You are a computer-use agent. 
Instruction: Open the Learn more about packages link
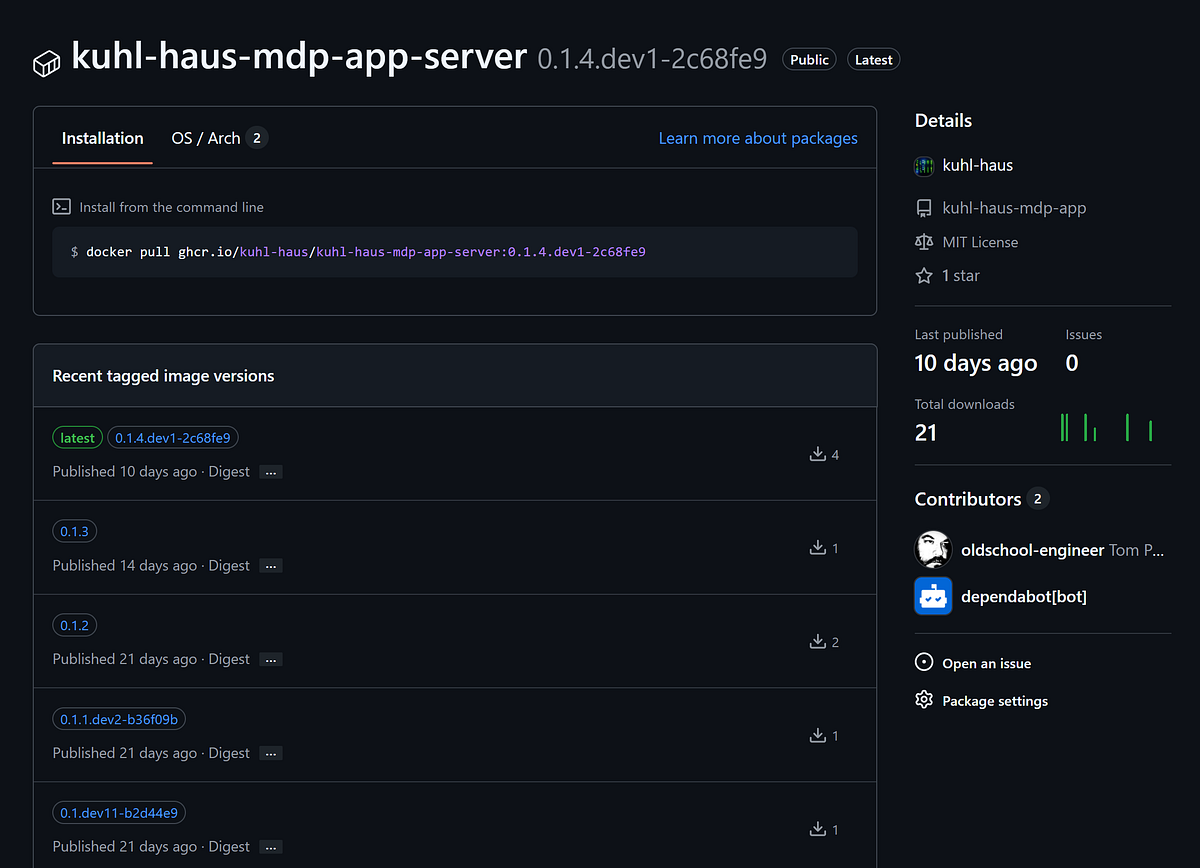click(x=757, y=138)
